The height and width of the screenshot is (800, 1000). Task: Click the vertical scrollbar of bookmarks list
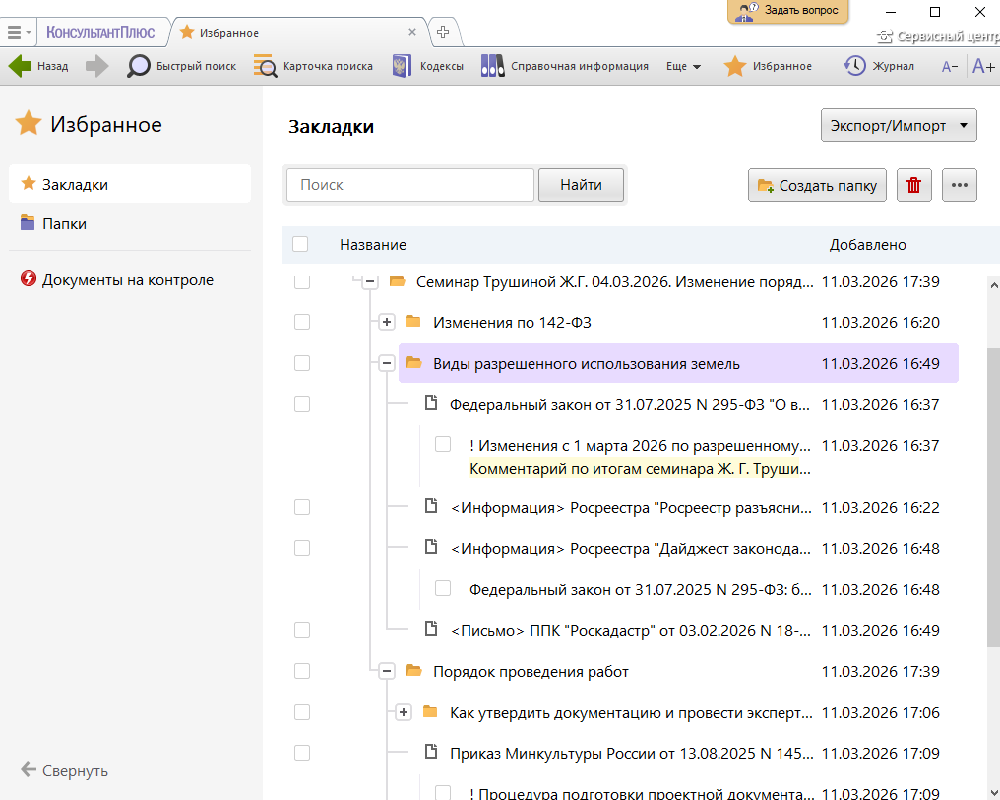(992, 500)
